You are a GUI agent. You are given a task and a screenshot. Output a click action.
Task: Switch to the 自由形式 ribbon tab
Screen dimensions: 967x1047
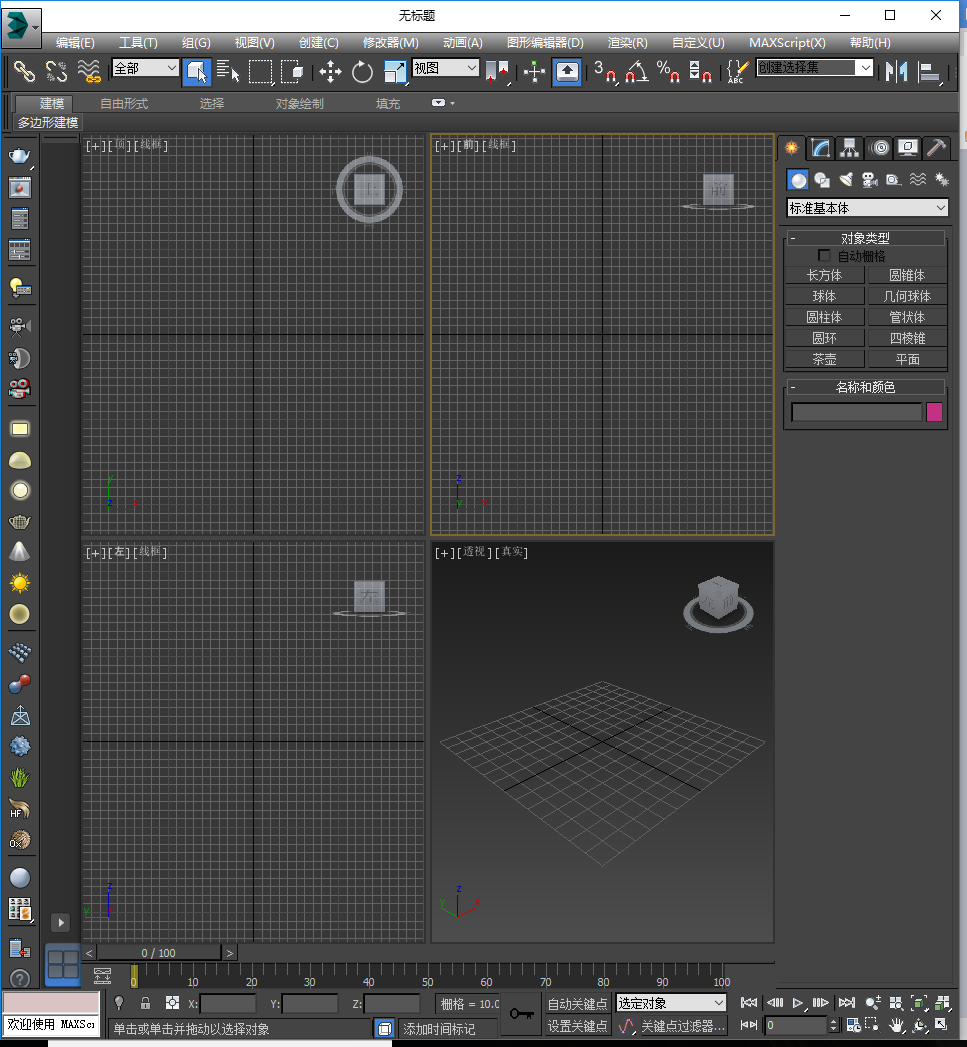(124, 104)
